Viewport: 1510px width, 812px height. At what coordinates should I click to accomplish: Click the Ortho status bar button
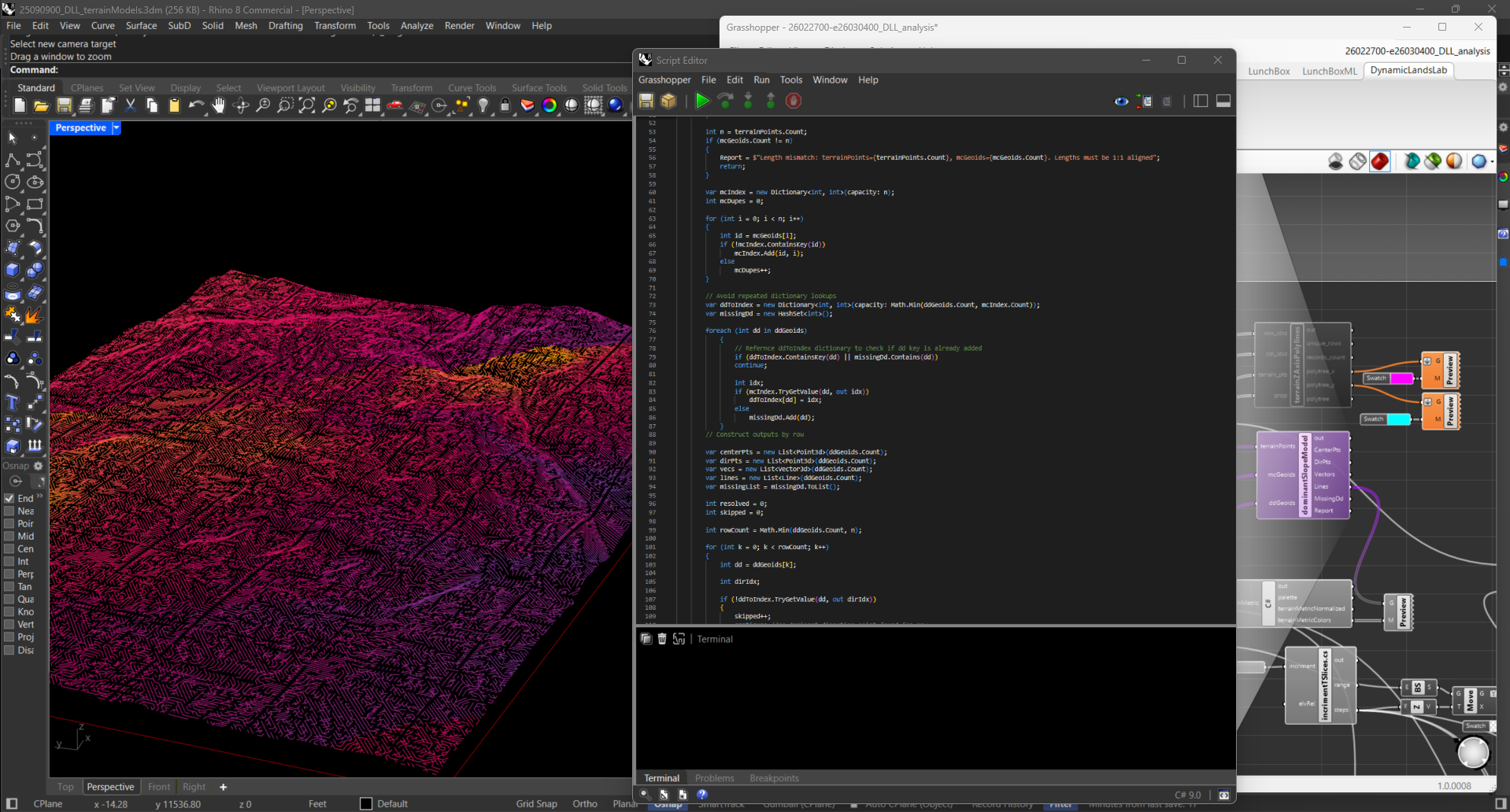tap(584, 803)
